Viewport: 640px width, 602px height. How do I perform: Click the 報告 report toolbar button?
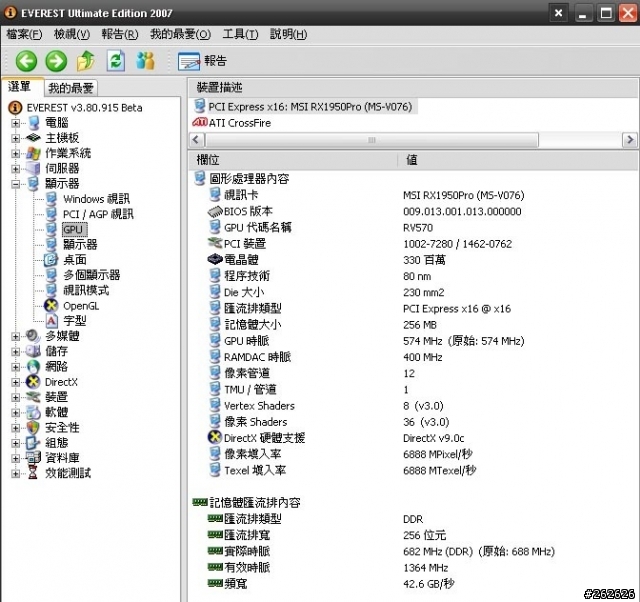click(x=203, y=61)
